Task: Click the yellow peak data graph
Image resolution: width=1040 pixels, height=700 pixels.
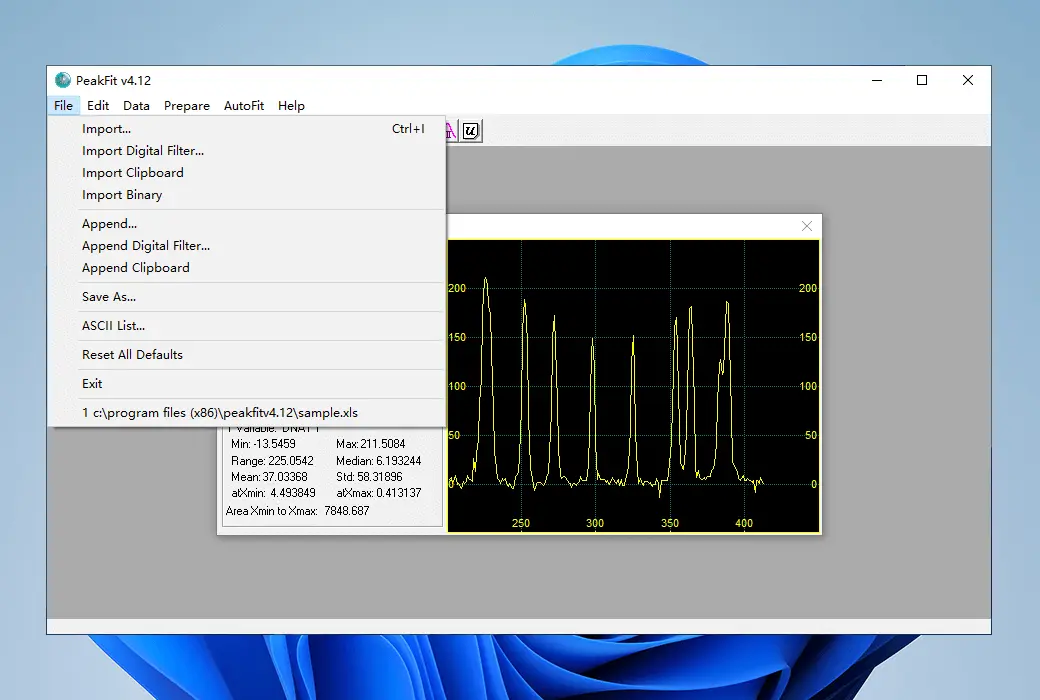Action: 633,385
